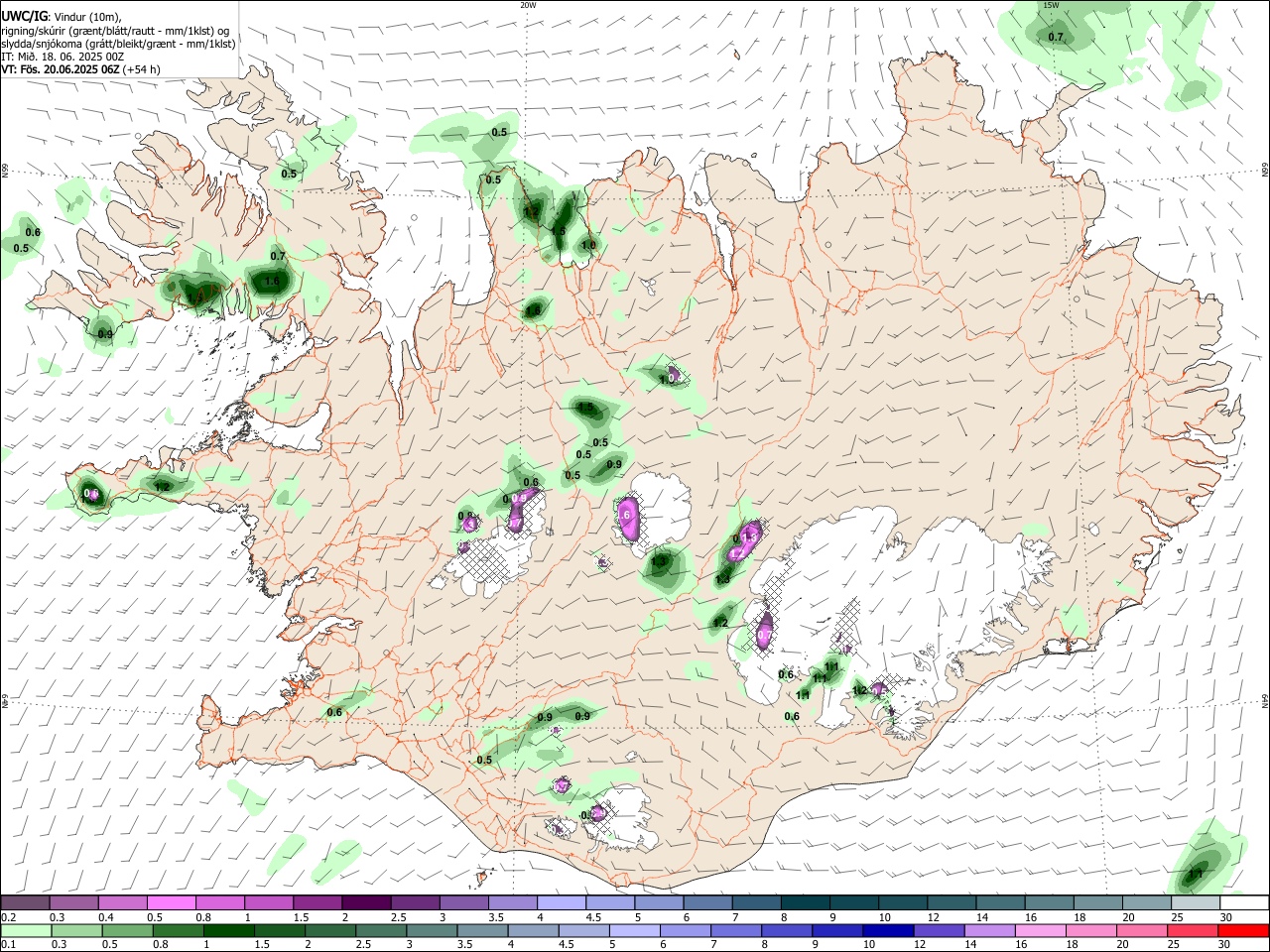This screenshot has height=952, width=1270.
Task: Click the '0.2' label at the snow scale start
Action: point(8,917)
